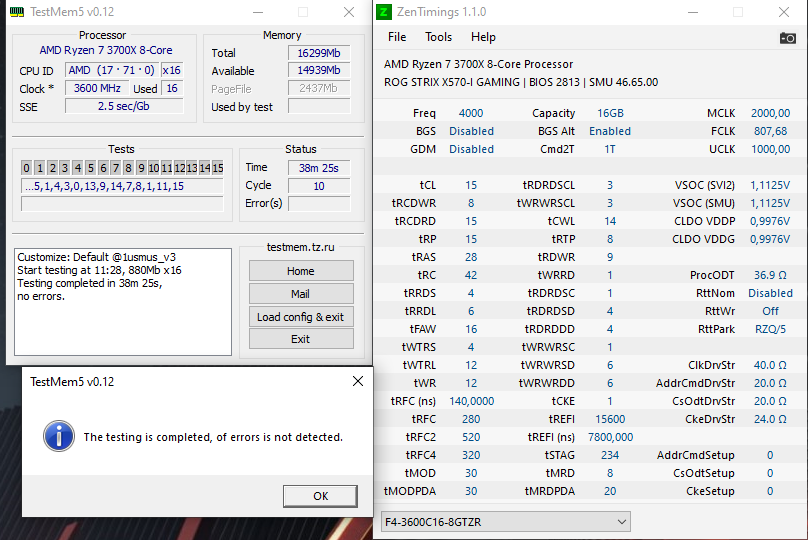Click the ROG STRIX X570-I GAMING BIOS line

coord(521,82)
